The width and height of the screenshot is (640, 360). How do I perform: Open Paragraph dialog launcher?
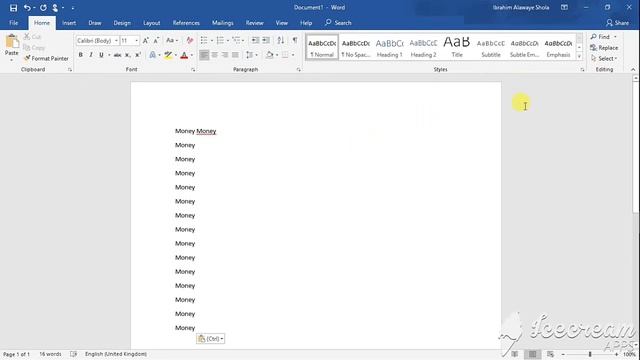pyautogui.click(x=298, y=70)
